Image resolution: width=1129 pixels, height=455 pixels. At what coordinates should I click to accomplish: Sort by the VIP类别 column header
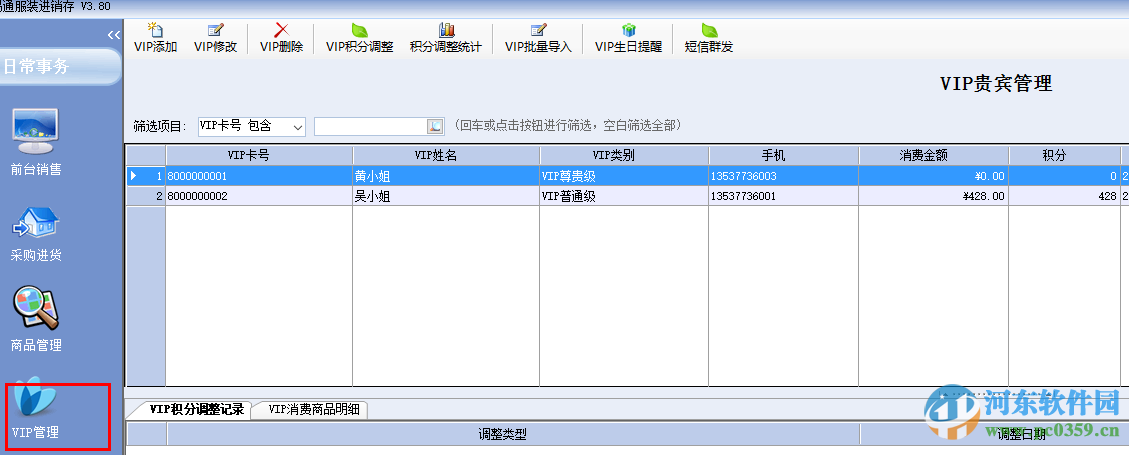coord(624,156)
